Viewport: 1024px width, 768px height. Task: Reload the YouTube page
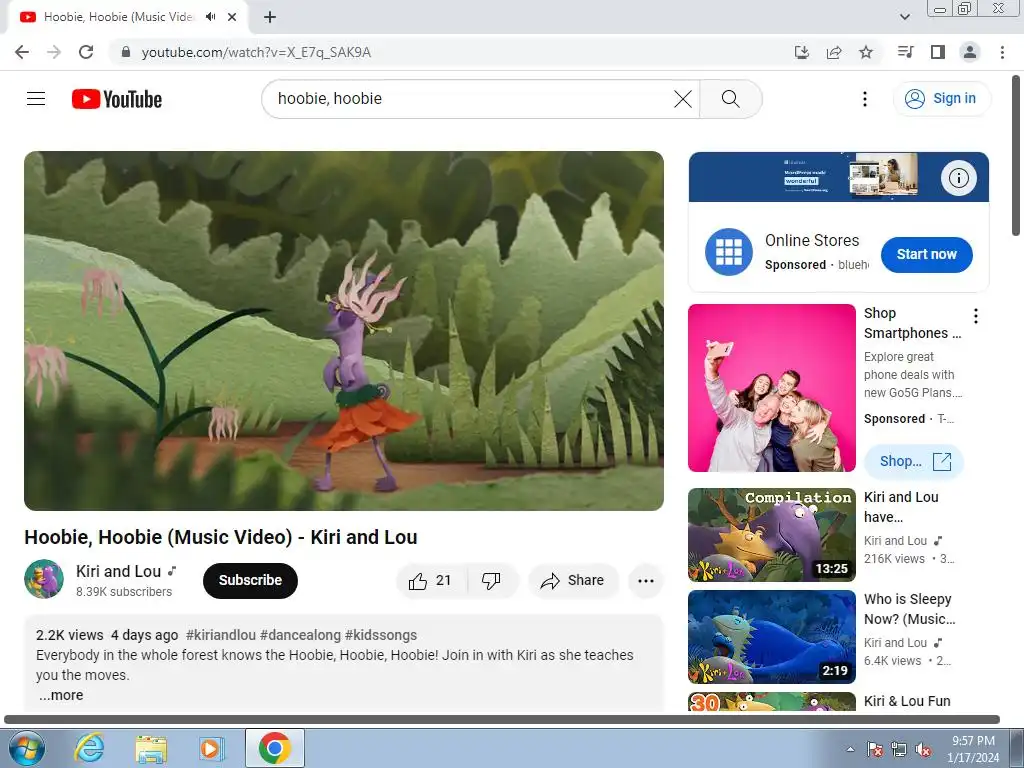pyautogui.click(x=86, y=52)
